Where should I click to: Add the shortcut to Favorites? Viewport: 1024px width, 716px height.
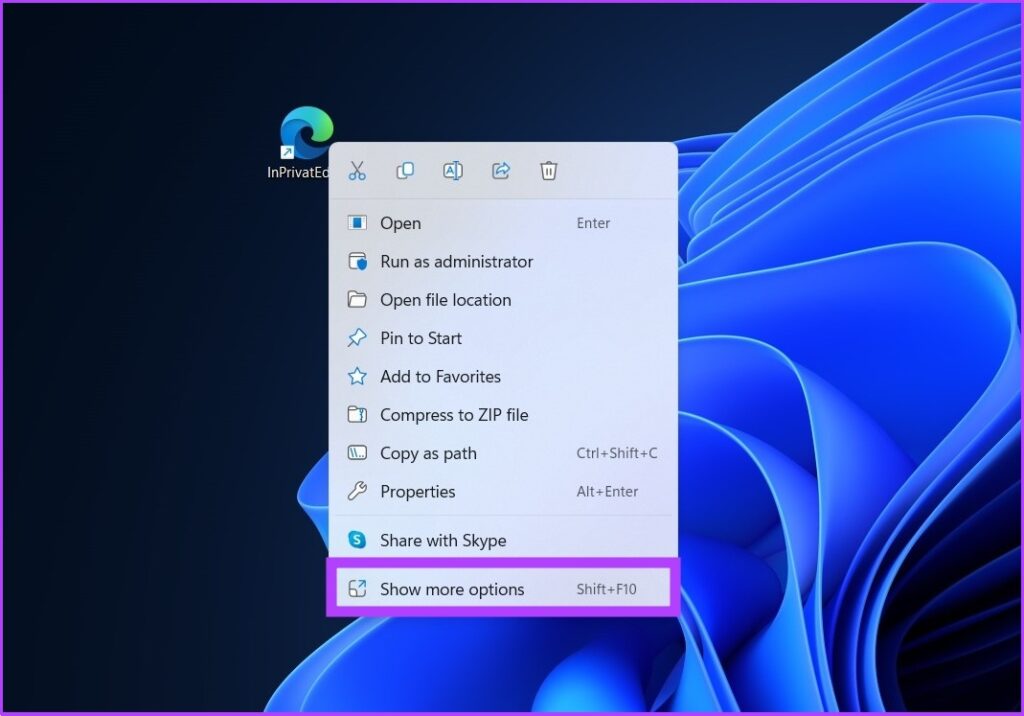pyautogui.click(x=440, y=377)
